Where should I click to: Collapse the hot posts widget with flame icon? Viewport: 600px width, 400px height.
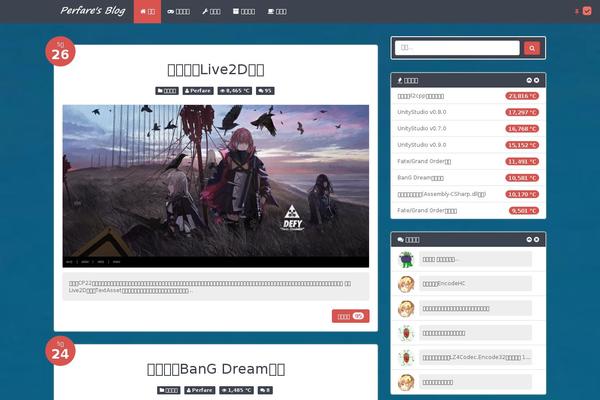click(529, 80)
